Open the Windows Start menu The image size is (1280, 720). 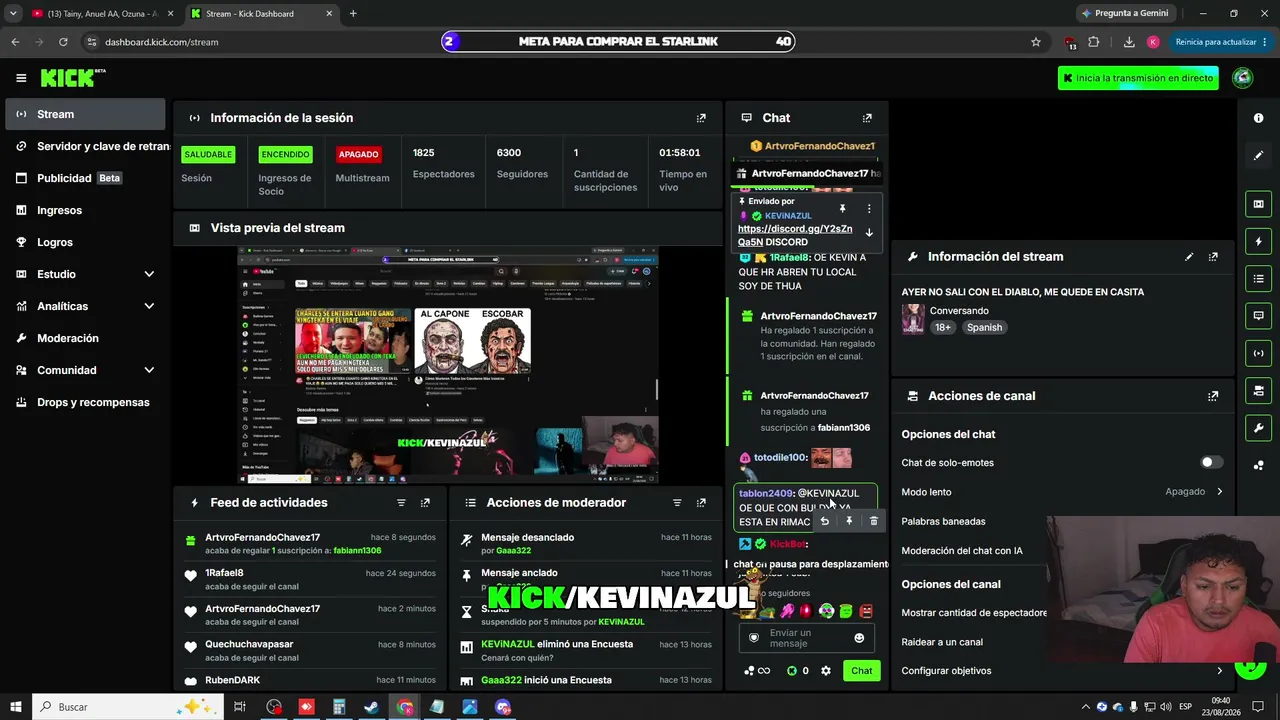pyautogui.click(x=16, y=707)
